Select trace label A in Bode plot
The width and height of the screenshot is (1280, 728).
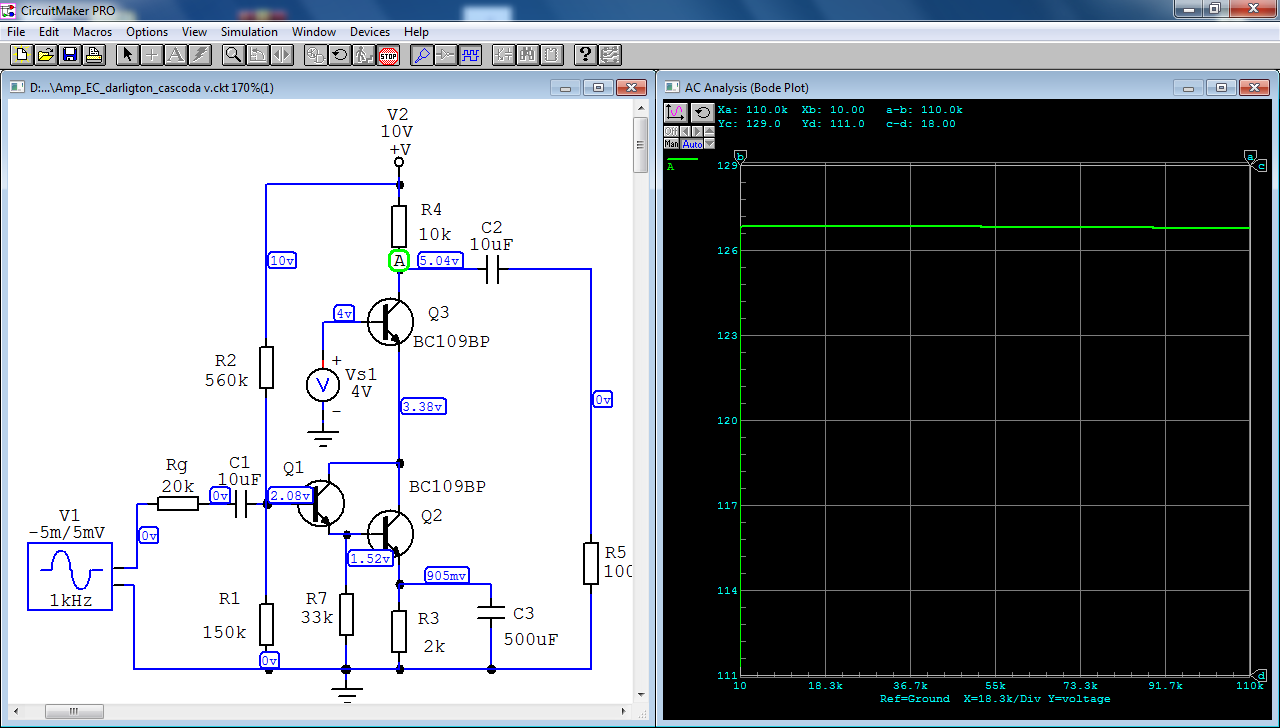(670, 167)
